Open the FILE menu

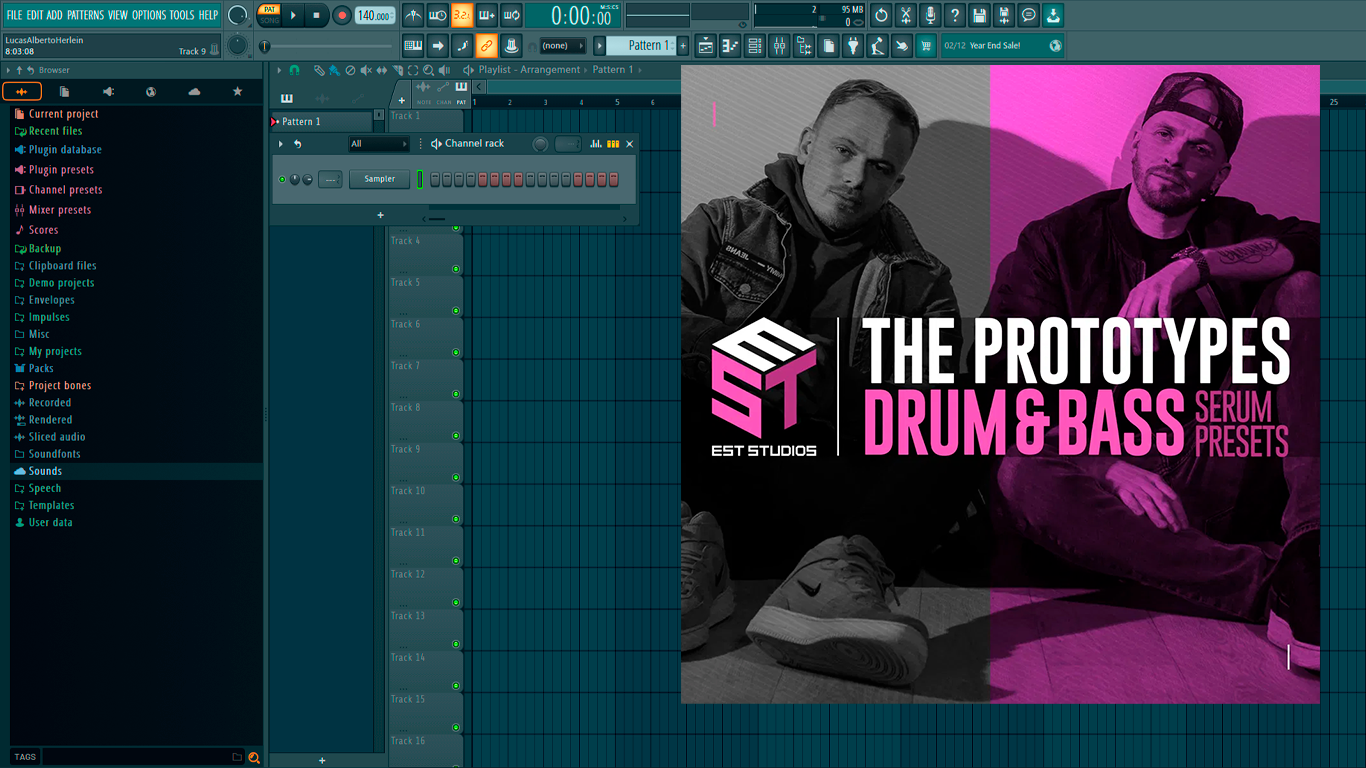14,15
